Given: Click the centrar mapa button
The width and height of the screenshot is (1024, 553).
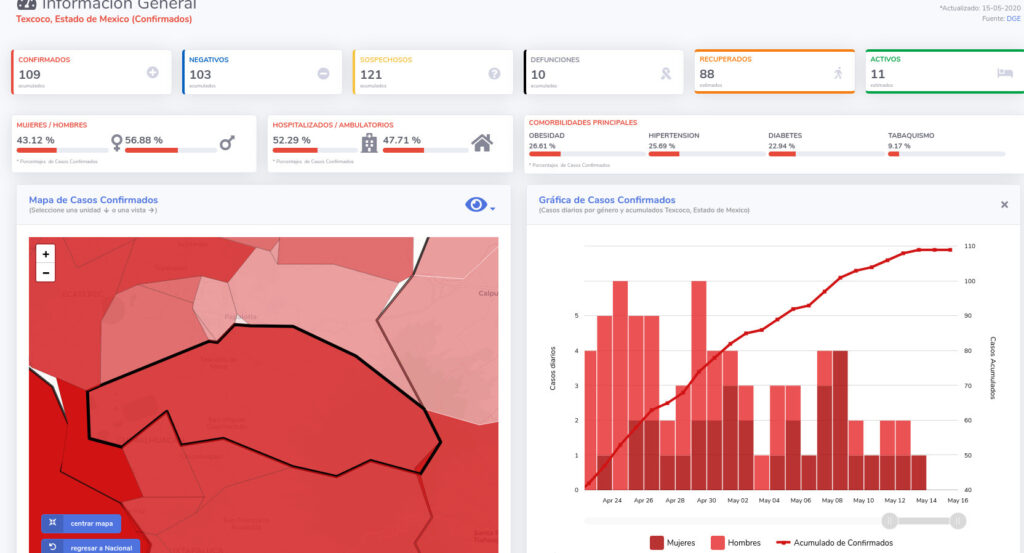Looking at the screenshot, I should (x=81, y=524).
